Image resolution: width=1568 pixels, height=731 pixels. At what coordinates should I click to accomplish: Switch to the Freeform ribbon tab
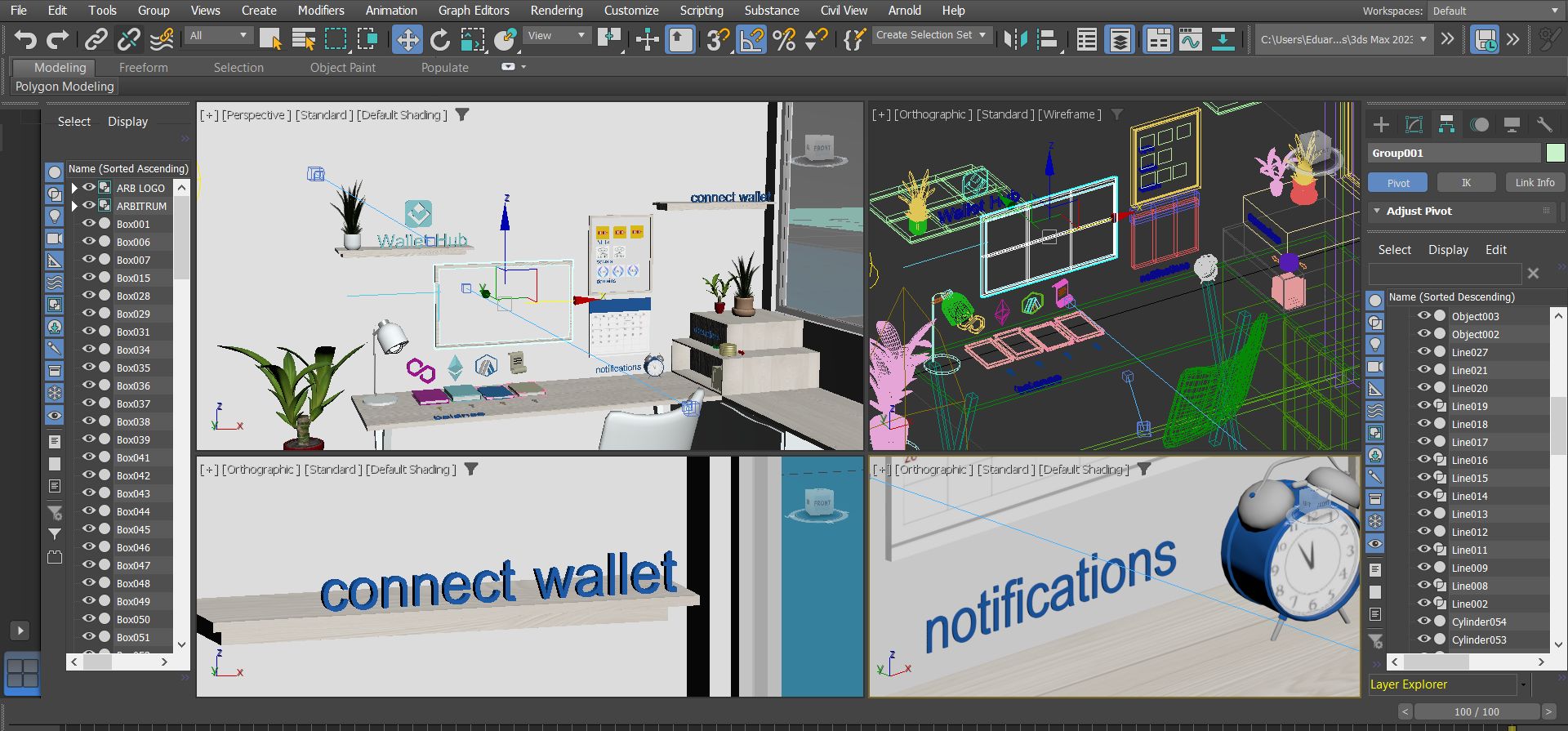(x=143, y=68)
